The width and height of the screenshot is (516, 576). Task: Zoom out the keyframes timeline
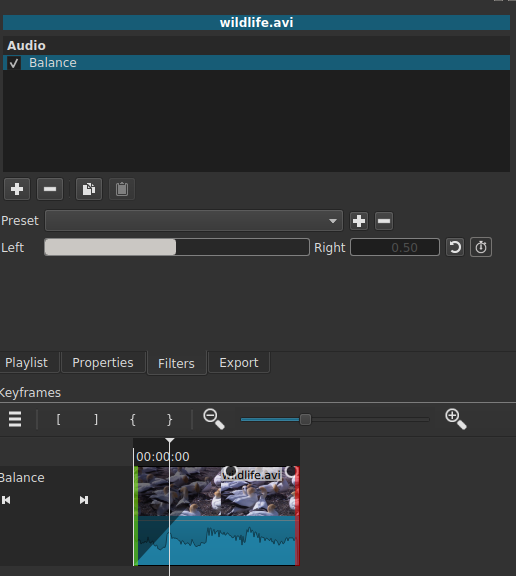(214, 419)
